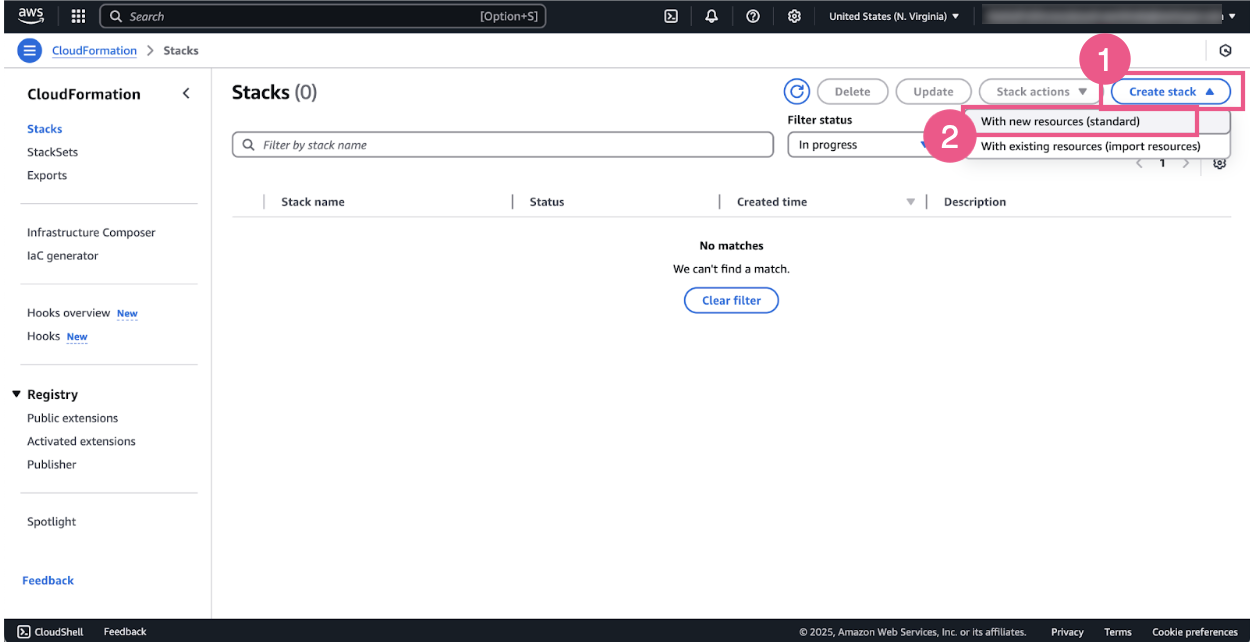Viewport: 1250px width, 642px height.
Task: Click the CloudShell icon in the footer
Action: [x=24, y=632]
